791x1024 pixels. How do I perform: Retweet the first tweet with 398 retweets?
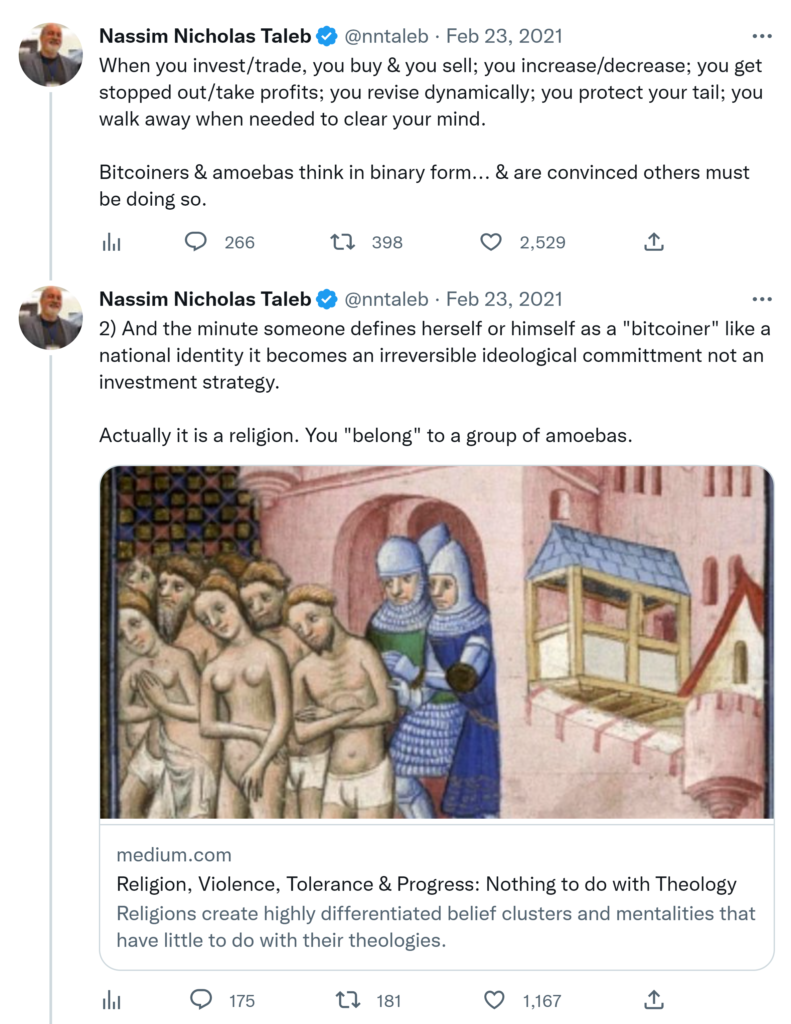pos(343,242)
